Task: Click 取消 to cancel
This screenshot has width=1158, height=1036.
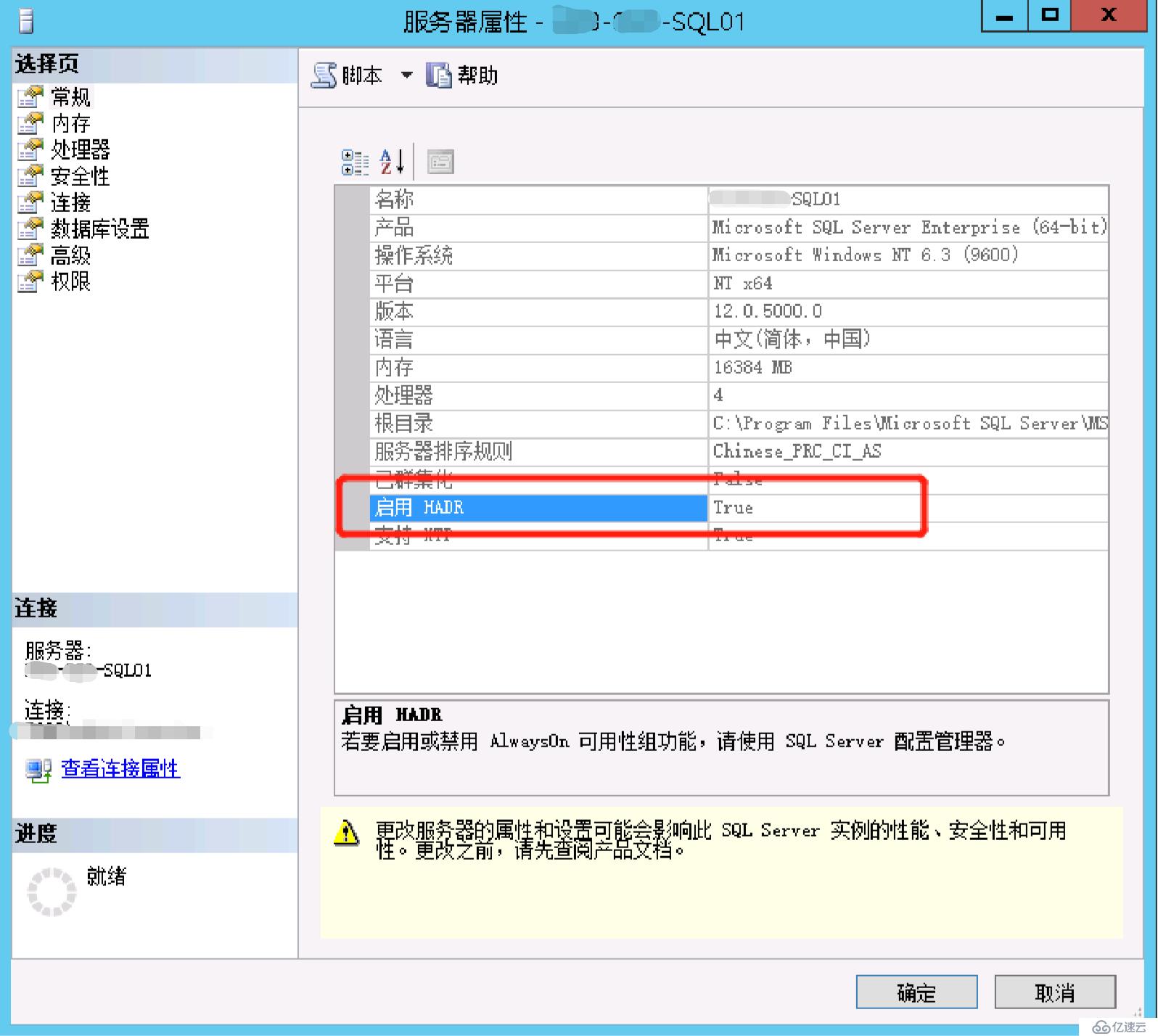Action: (x=1055, y=992)
